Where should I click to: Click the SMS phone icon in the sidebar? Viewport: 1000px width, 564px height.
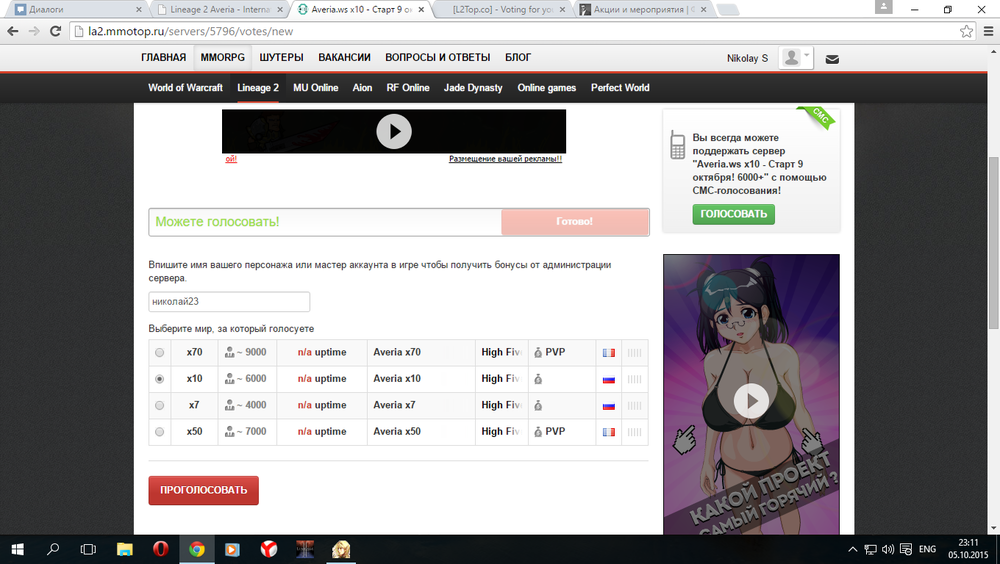click(677, 146)
